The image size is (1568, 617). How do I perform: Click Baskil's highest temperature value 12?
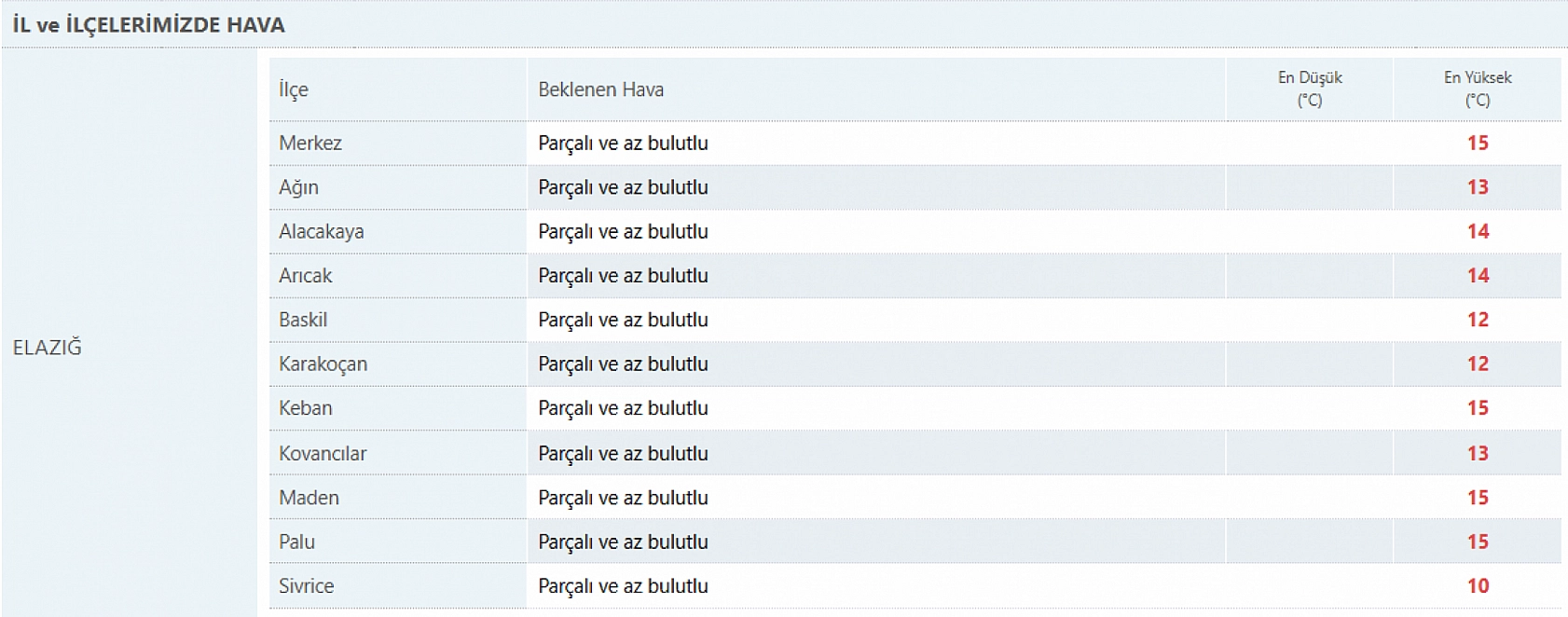pyautogui.click(x=1478, y=320)
